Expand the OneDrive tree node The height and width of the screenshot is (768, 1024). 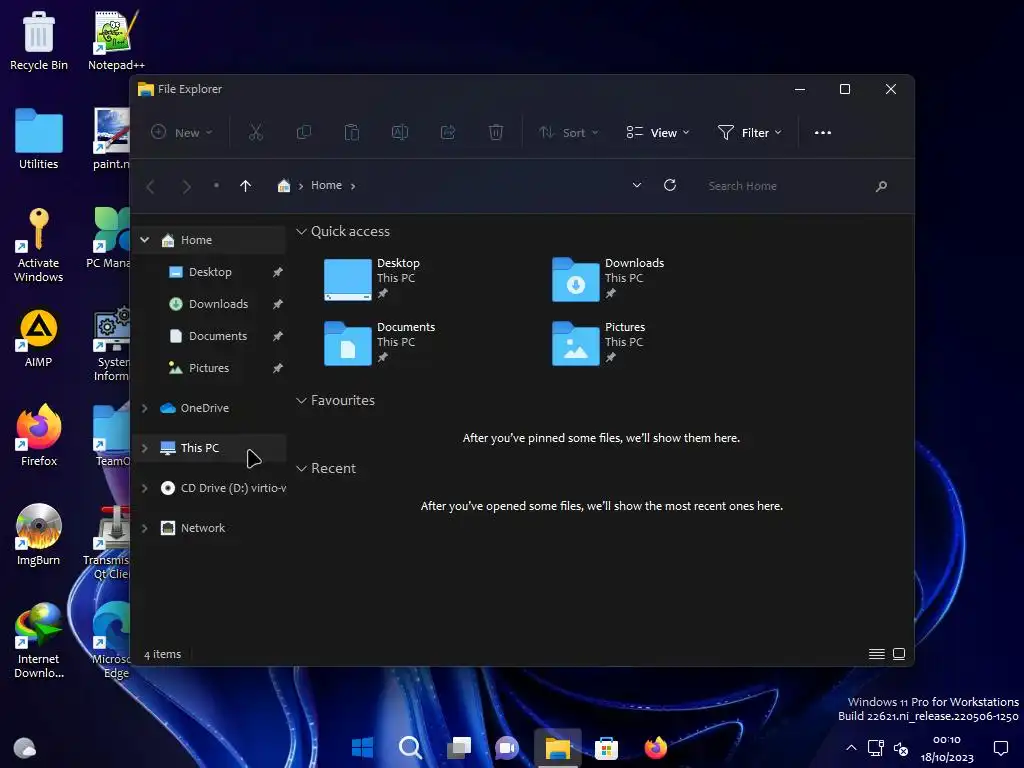145,408
